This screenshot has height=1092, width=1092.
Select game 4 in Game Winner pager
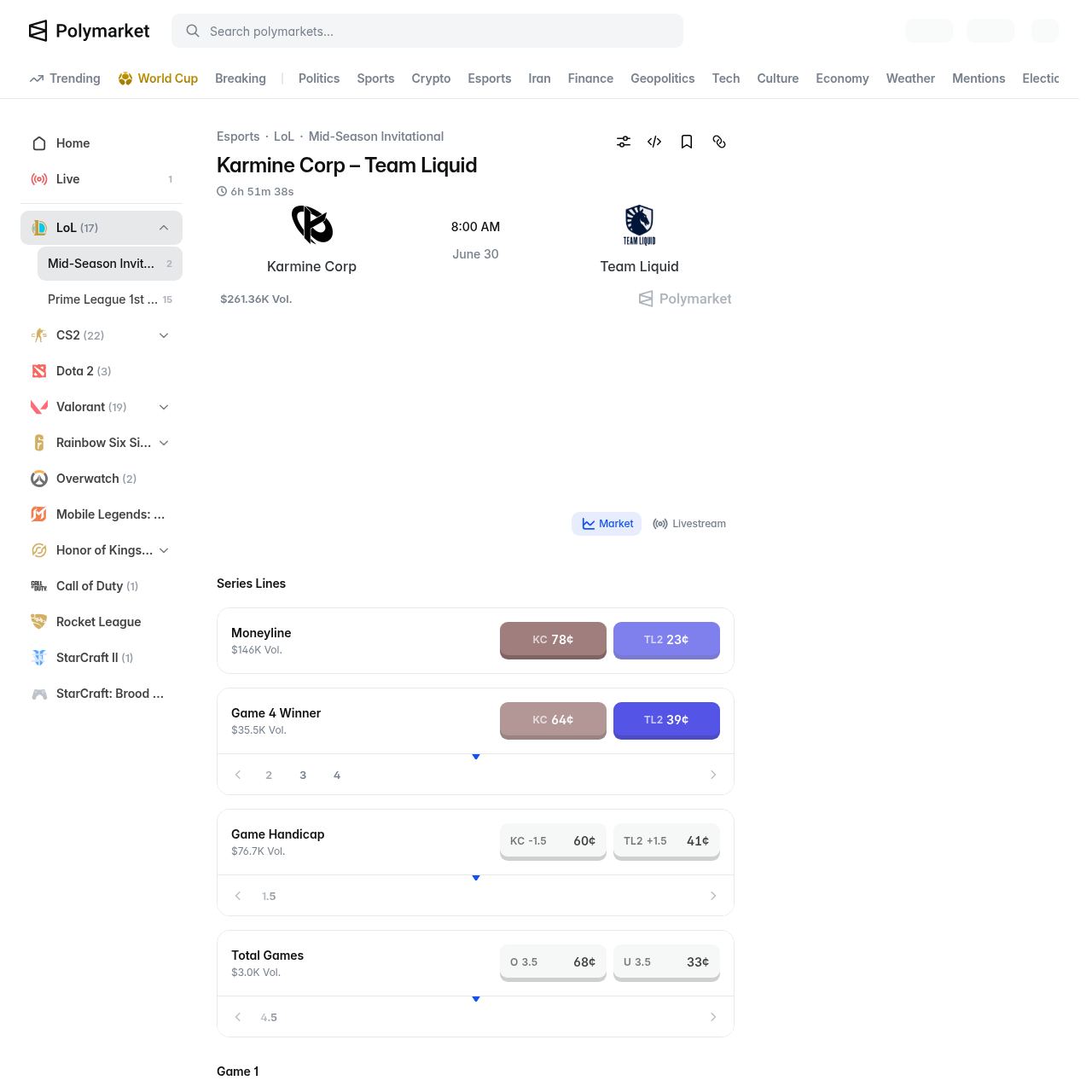tap(337, 775)
